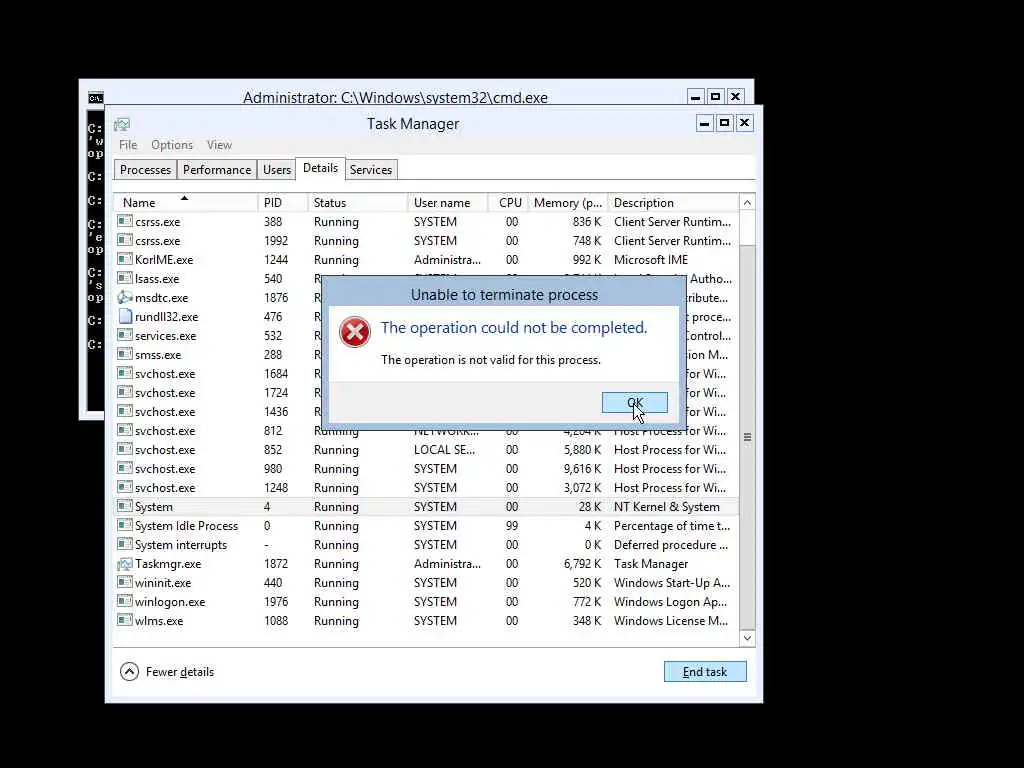Sort by the Status column header
The height and width of the screenshot is (768, 1024).
coord(358,202)
